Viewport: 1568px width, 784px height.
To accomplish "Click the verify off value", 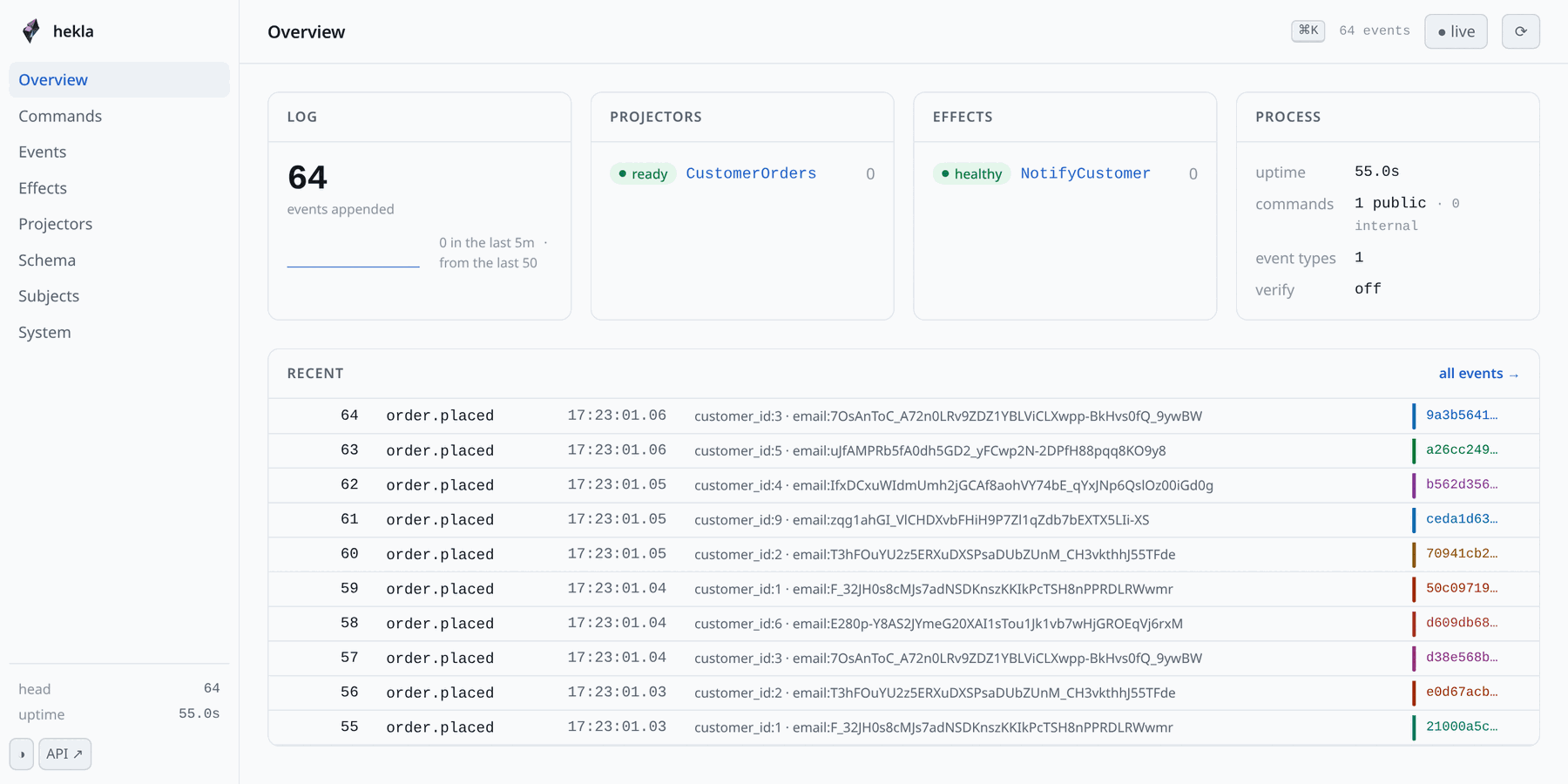I will coord(1368,289).
